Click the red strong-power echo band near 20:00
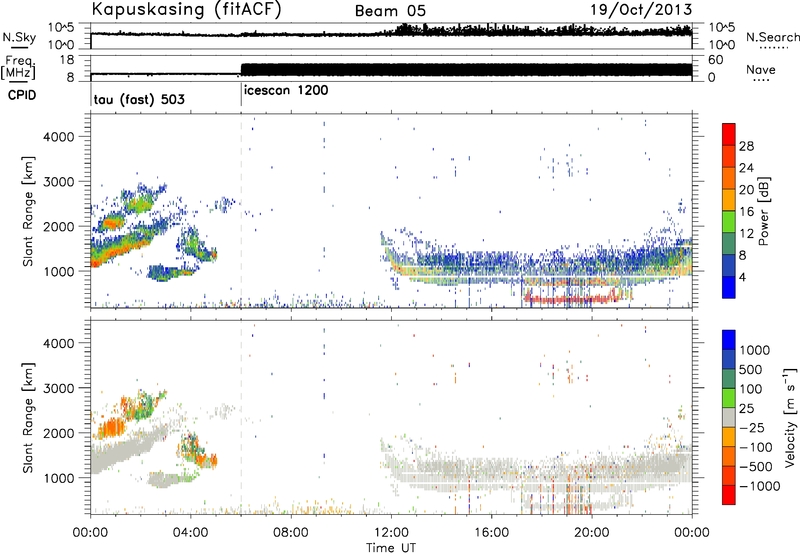 pos(571,298)
